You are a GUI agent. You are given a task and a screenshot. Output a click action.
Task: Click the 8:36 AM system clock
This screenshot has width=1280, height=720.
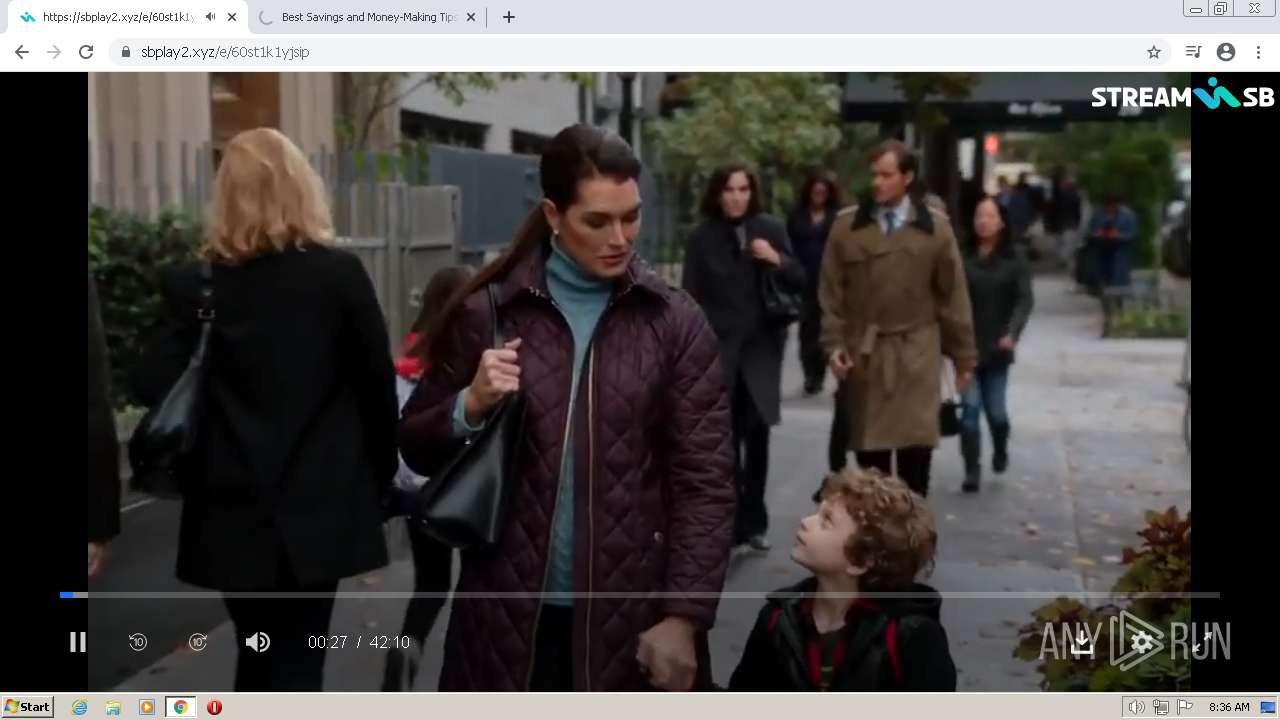coord(1229,707)
